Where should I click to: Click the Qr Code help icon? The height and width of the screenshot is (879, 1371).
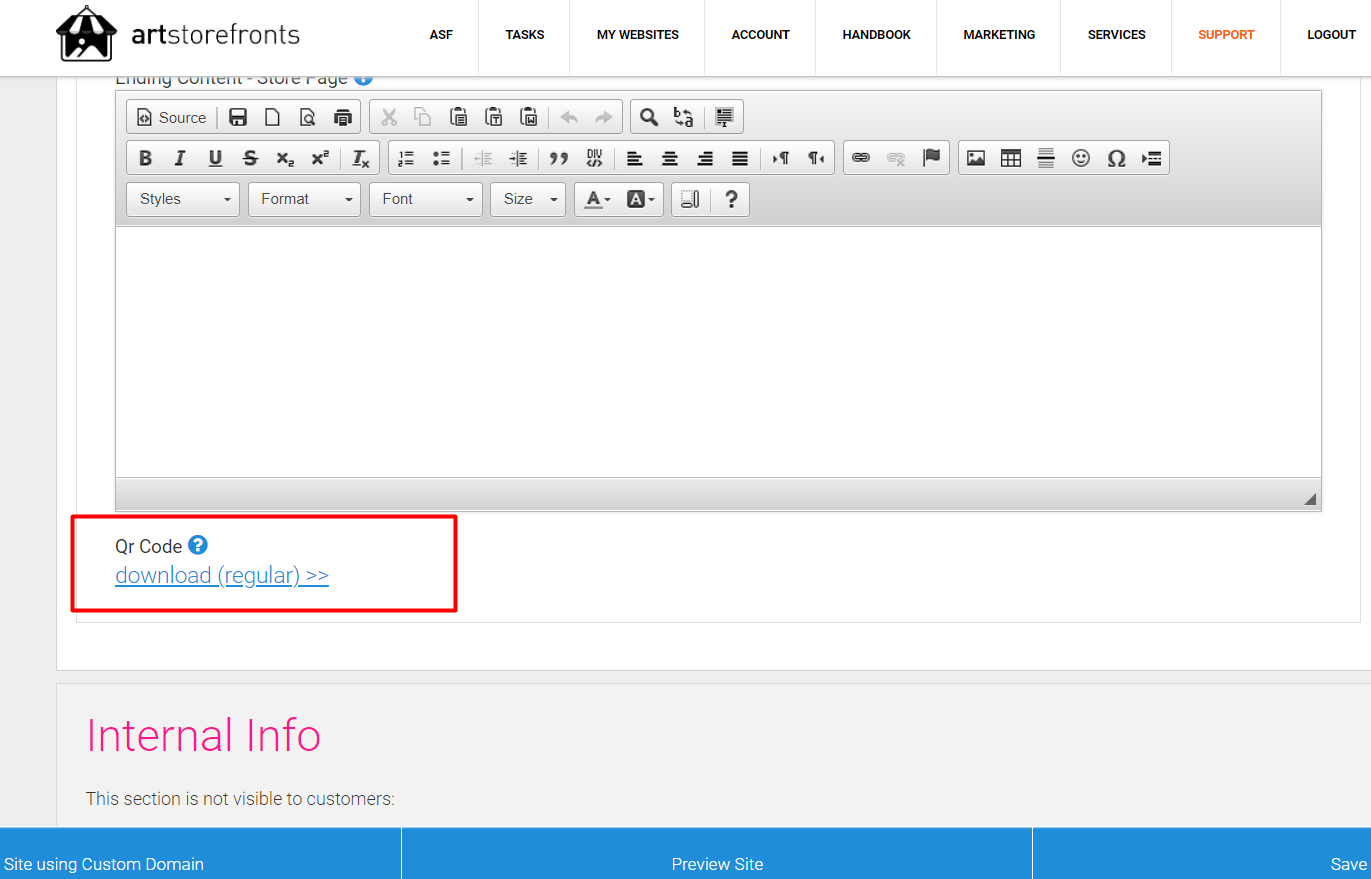[x=198, y=545]
